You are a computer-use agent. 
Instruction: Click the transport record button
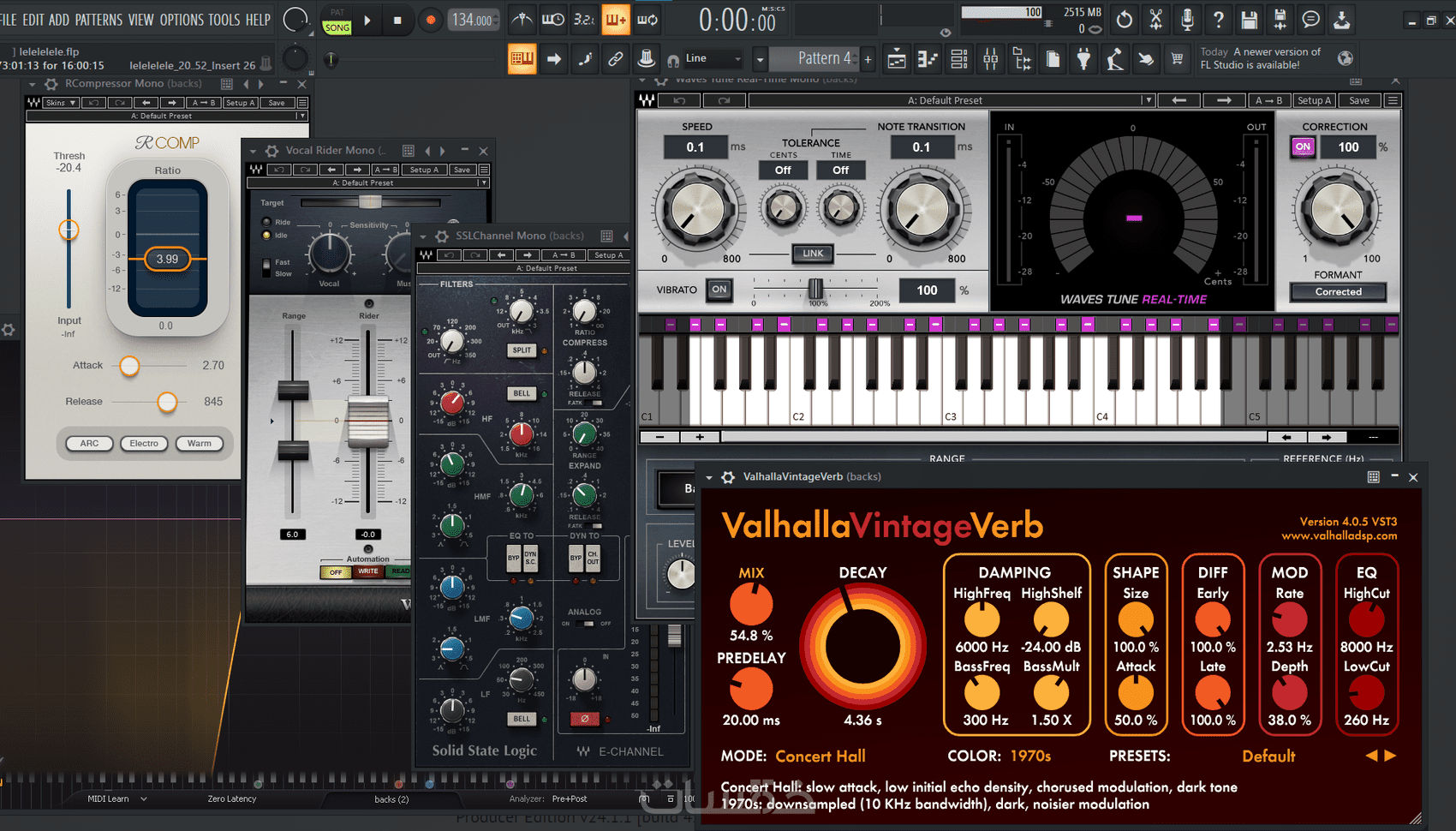point(430,20)
